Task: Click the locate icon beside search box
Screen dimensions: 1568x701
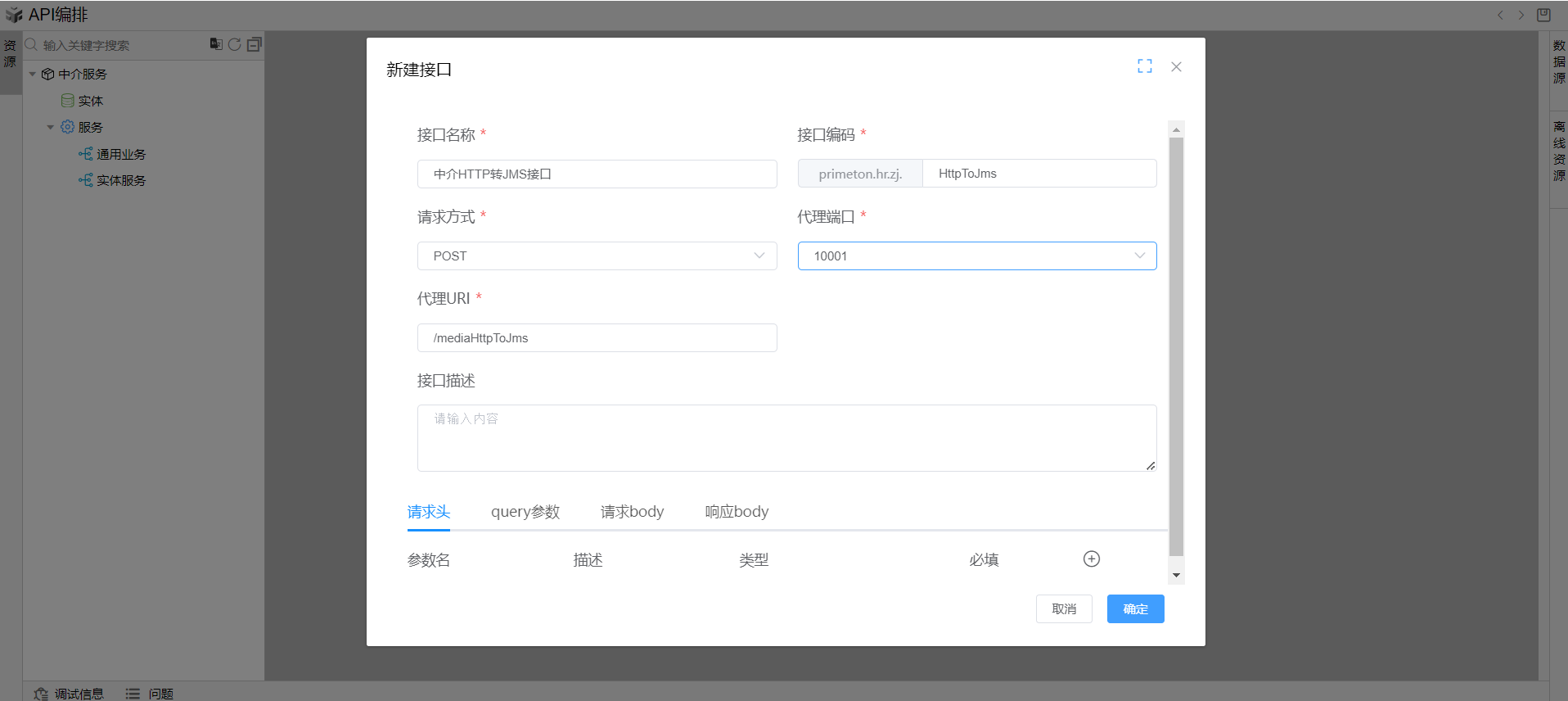Action: [x=216, y=44]
